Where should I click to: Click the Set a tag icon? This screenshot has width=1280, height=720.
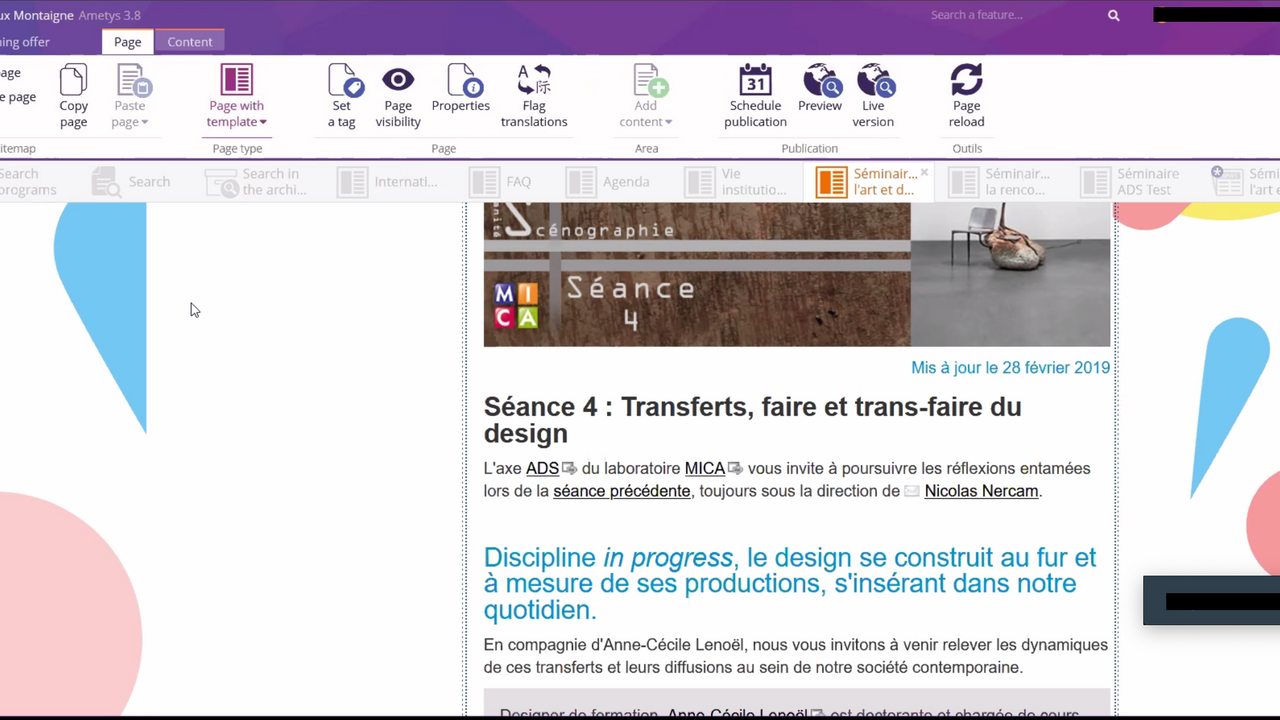tap(343, 81)
